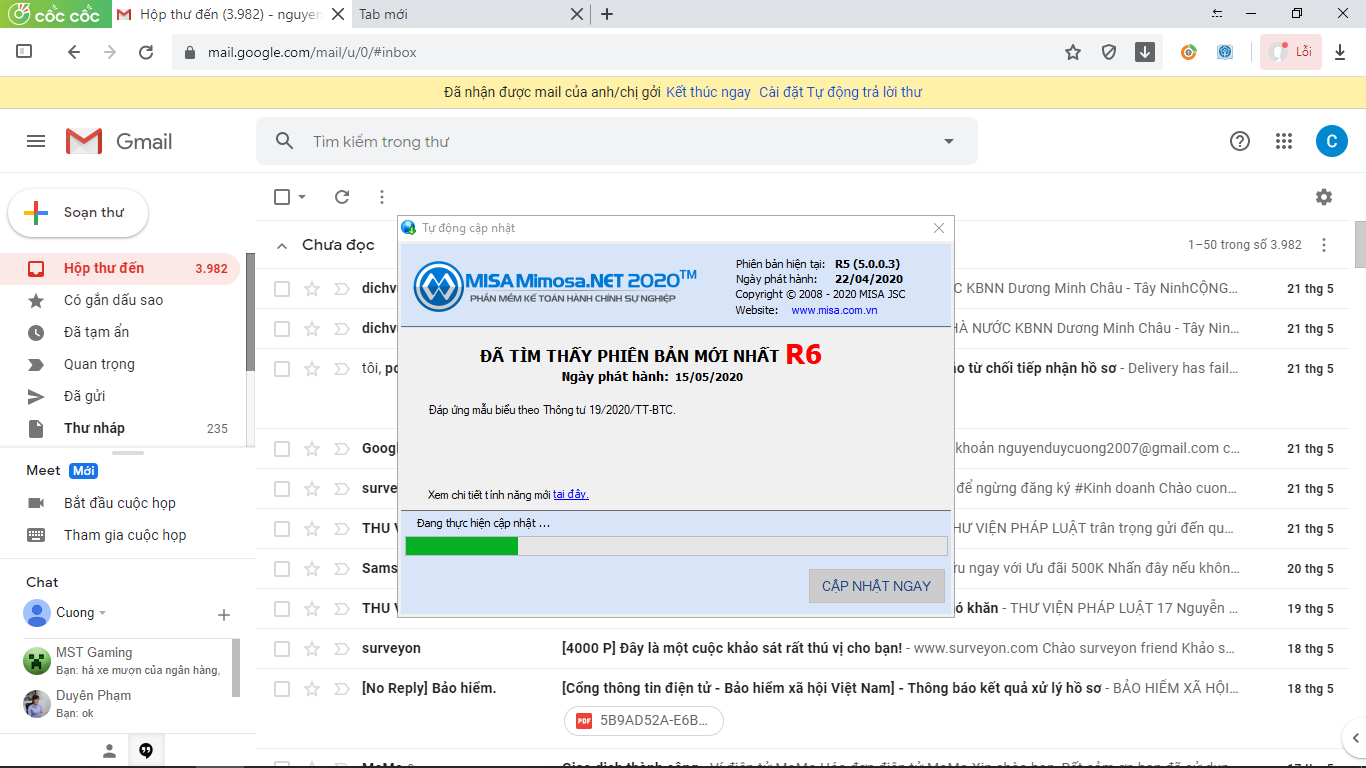Viewport: 1366px width, 768px height.
Task: Open the Đã gửi folder
Action: tap(85, 396)
